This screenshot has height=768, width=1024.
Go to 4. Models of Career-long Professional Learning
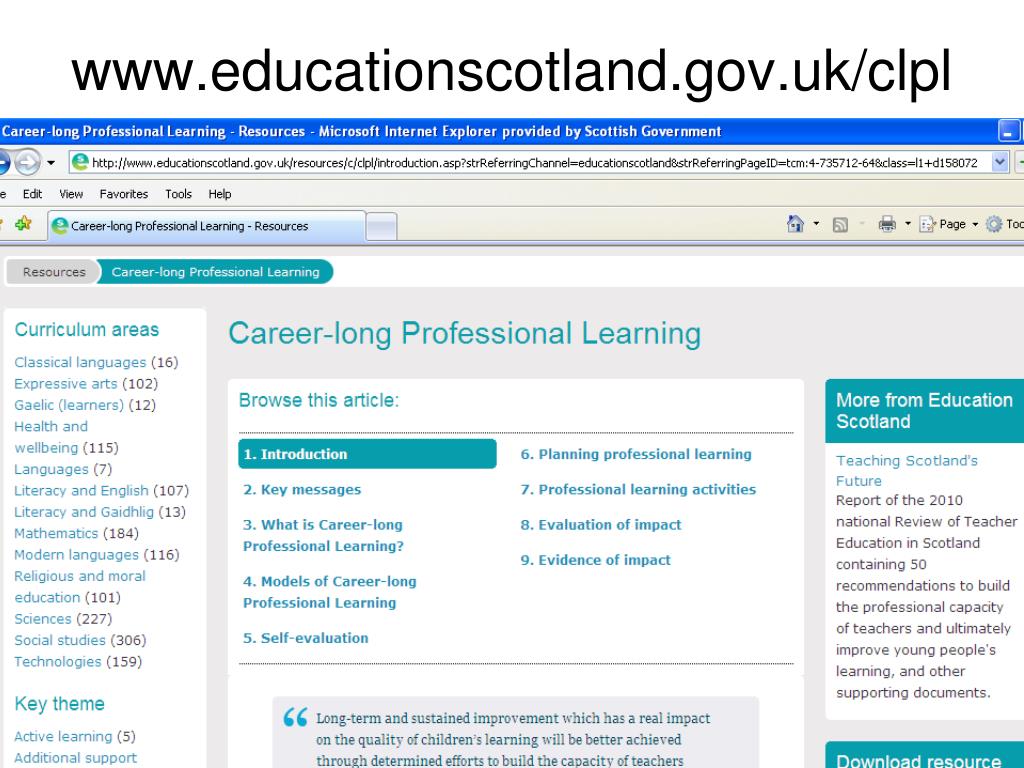329,592
